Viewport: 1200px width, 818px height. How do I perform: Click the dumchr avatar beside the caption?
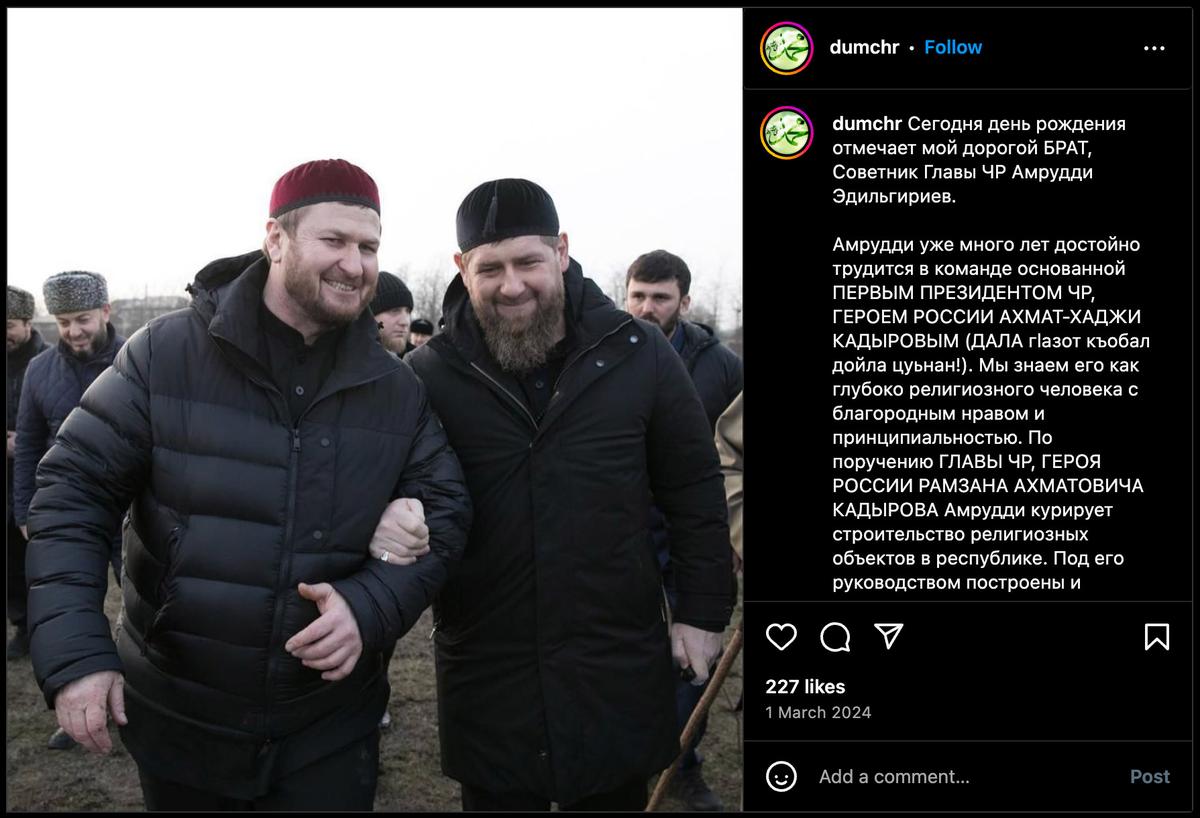(x=786, y=134)
